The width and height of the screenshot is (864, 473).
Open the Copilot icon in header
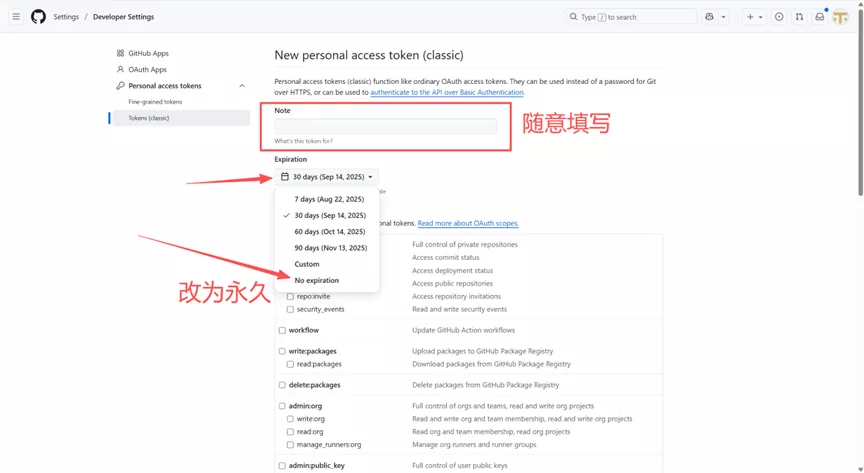coord(710,17)
